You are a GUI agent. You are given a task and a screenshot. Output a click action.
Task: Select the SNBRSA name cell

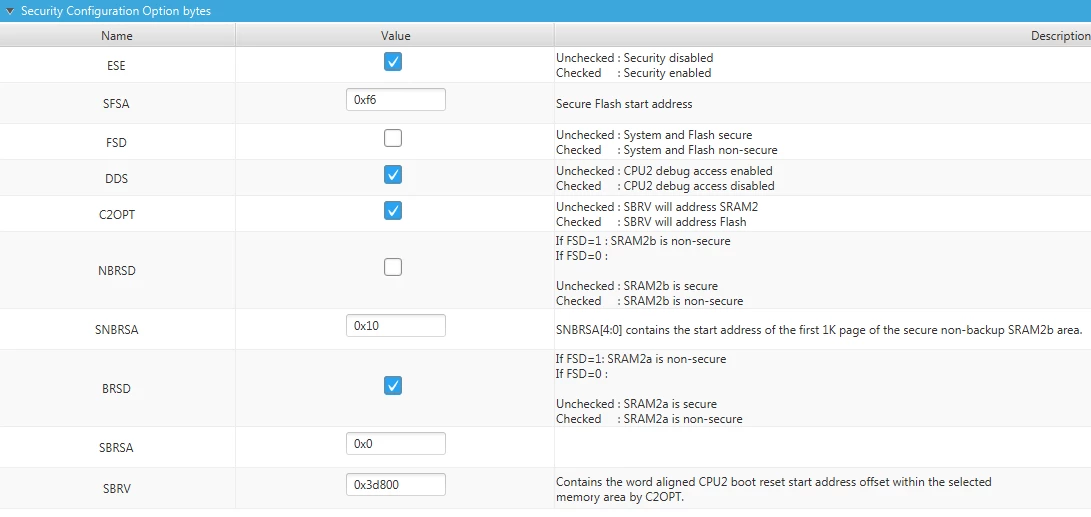[x=117, y=331]
